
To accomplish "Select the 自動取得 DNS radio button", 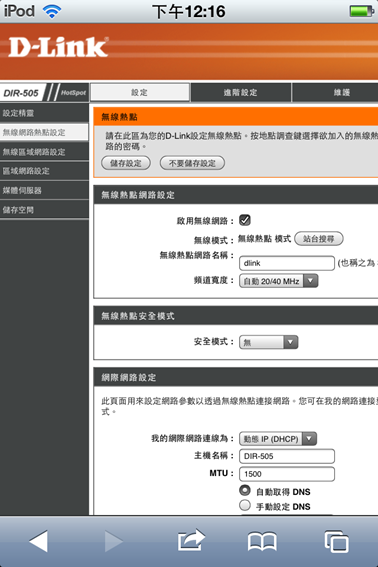I will pyautogui.click(x=245, y=490).
